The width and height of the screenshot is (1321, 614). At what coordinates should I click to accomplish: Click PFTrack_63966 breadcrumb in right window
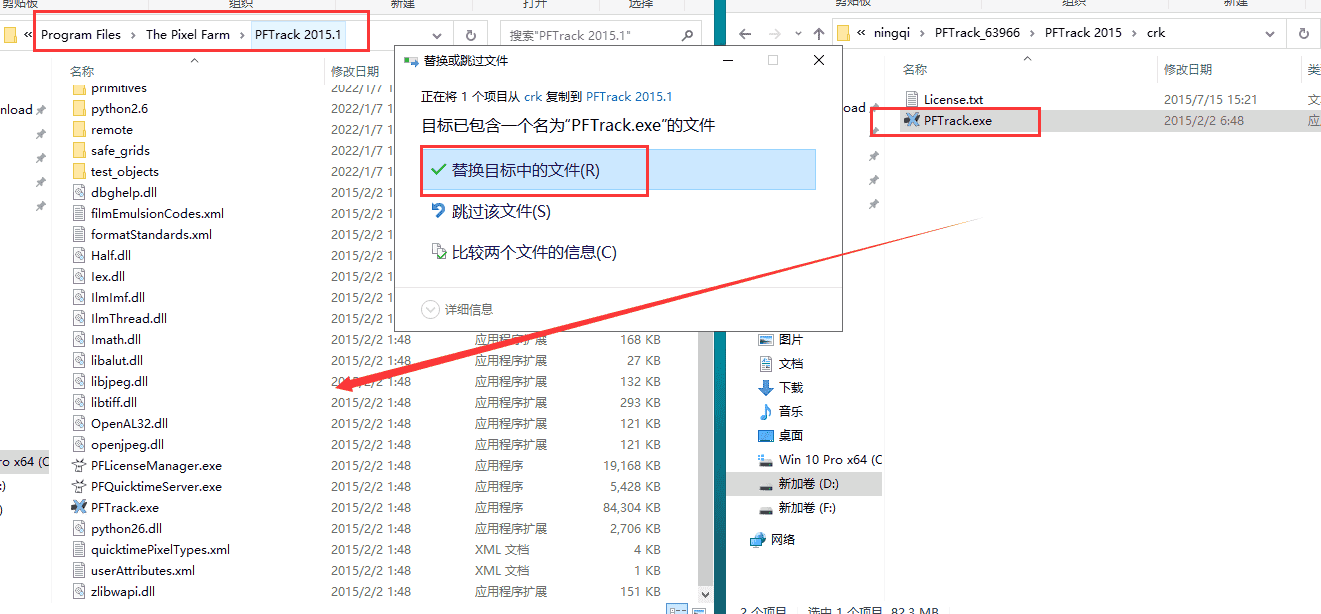(x=977, y=33)
